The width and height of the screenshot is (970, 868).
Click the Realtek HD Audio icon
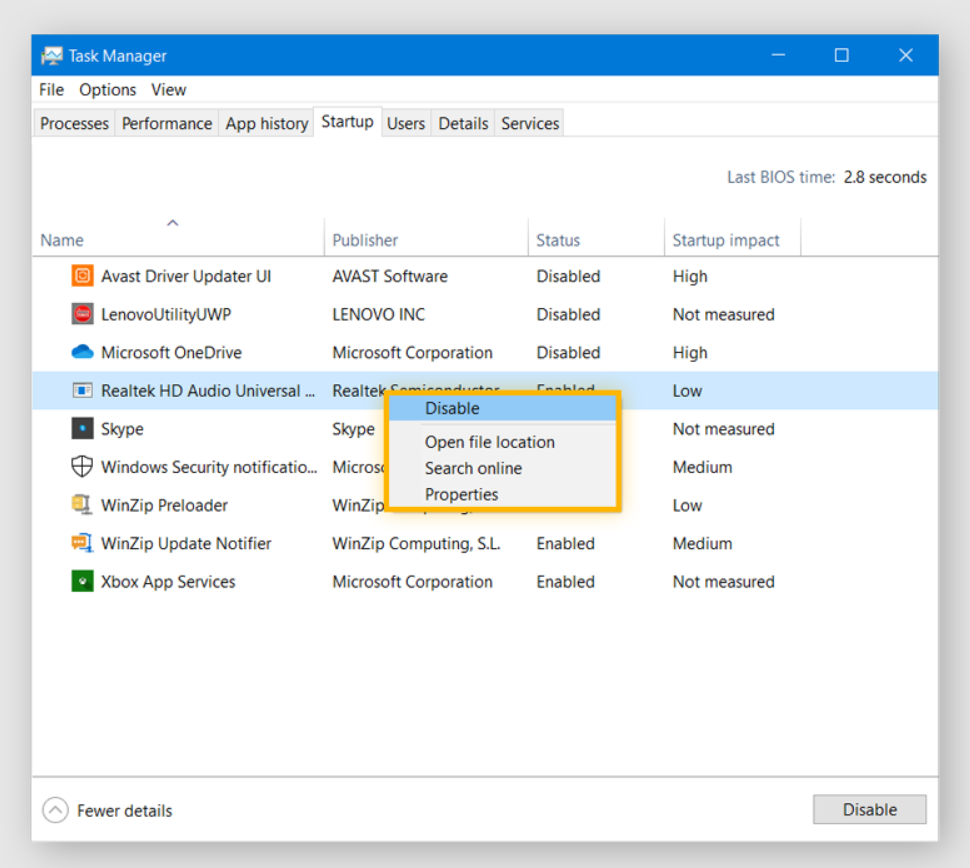(x=82, y=390)
